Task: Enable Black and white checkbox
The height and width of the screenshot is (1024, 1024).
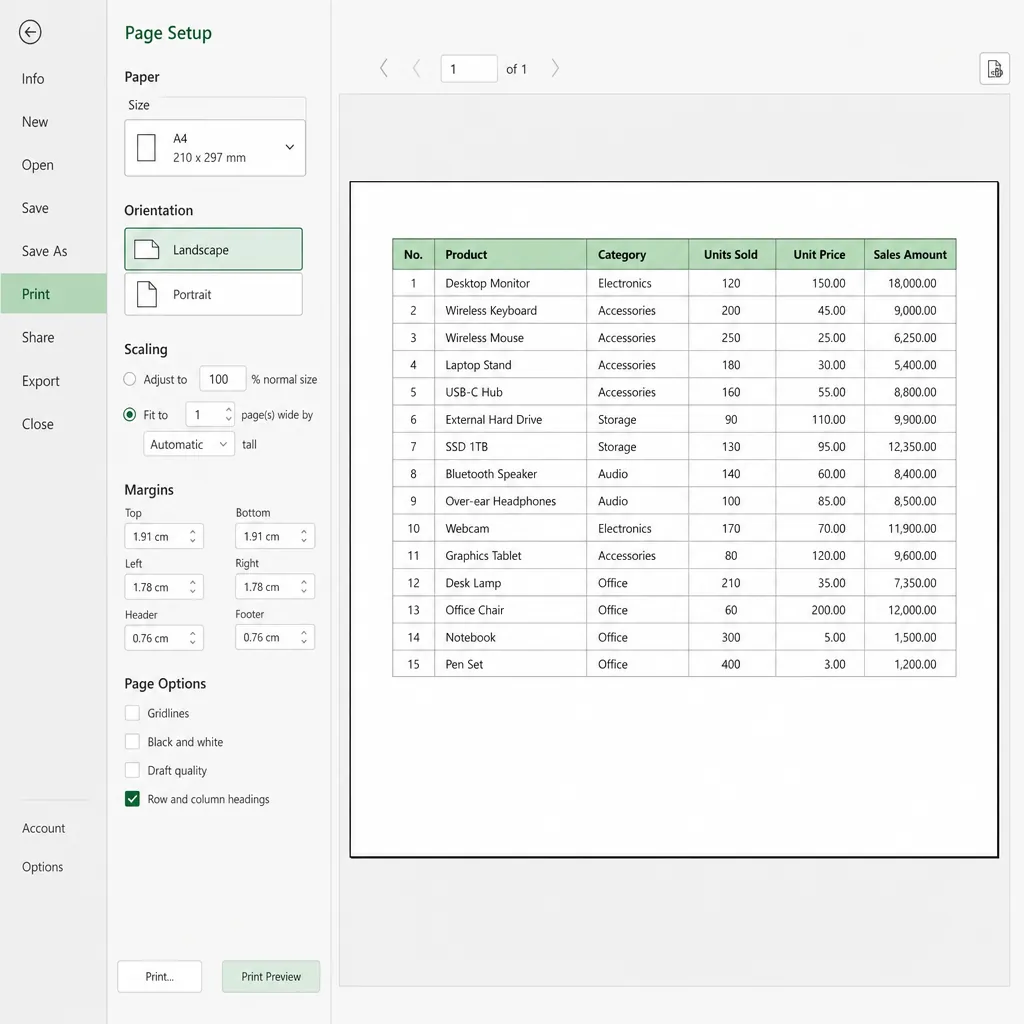Action: (x=132, y=742)
